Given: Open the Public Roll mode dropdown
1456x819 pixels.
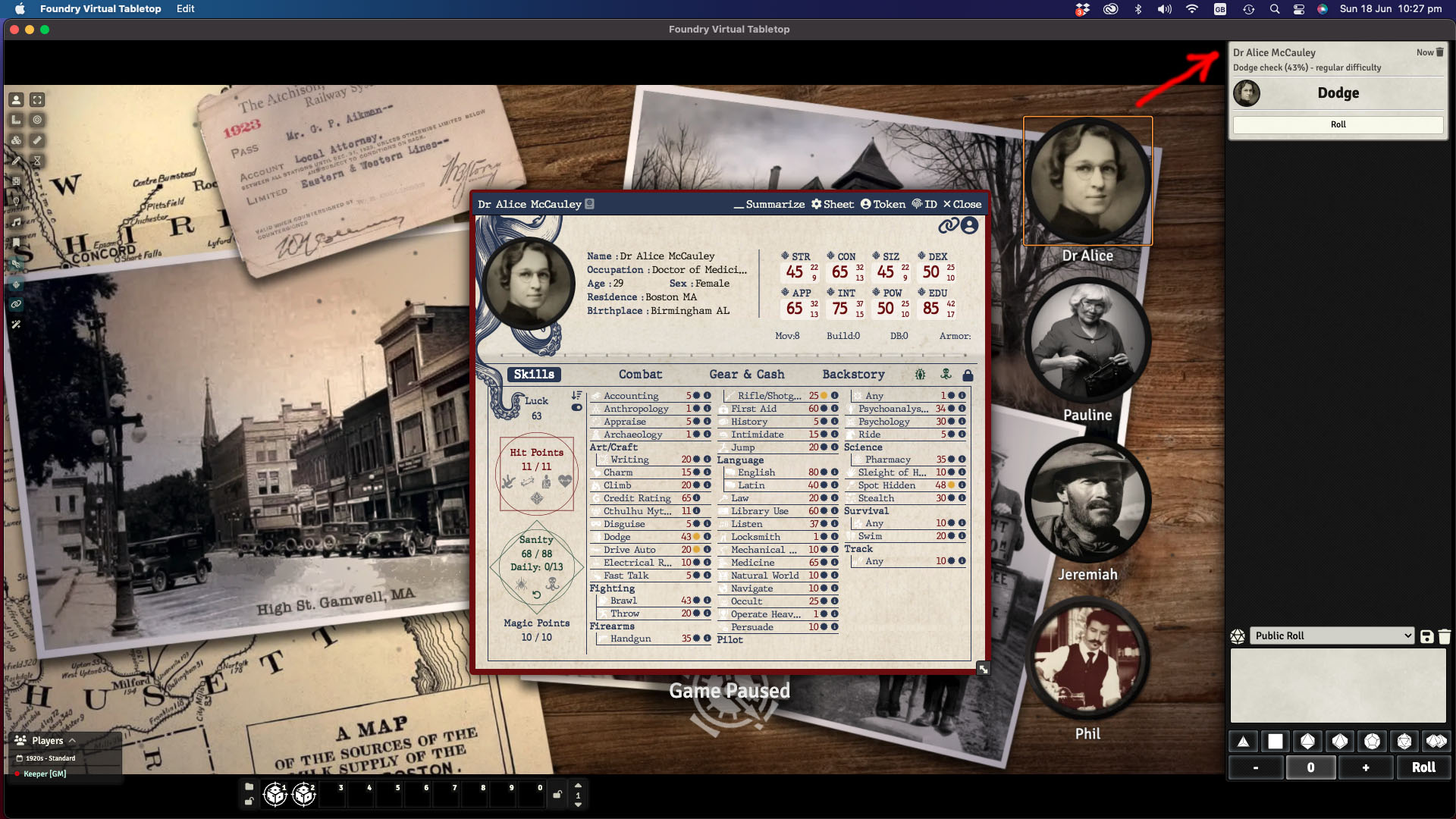Looking at the screenshot, I should (x=1332, y=636).
